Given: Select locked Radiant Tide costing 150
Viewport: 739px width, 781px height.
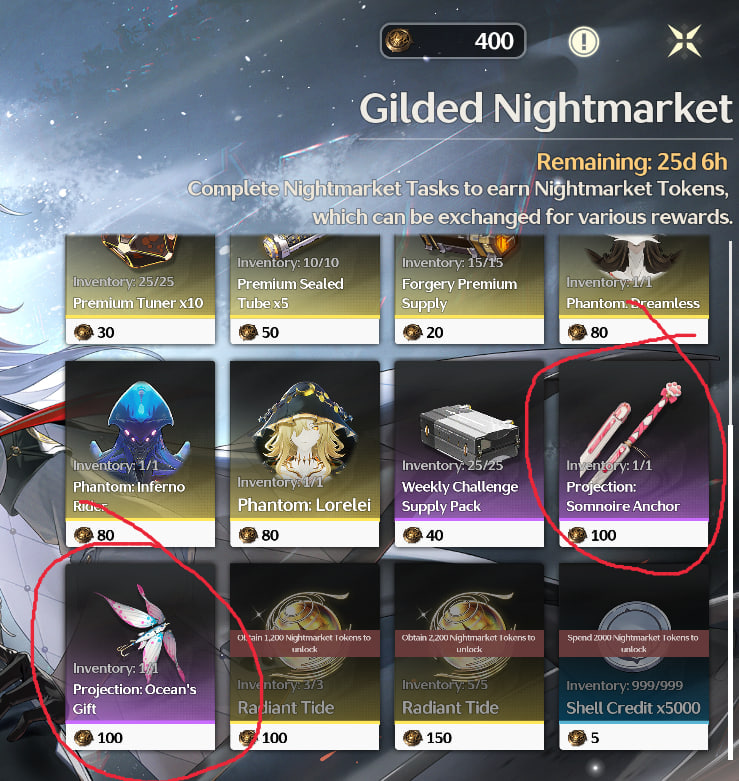Looking at the screenshot, I should (x=469, y=656).
